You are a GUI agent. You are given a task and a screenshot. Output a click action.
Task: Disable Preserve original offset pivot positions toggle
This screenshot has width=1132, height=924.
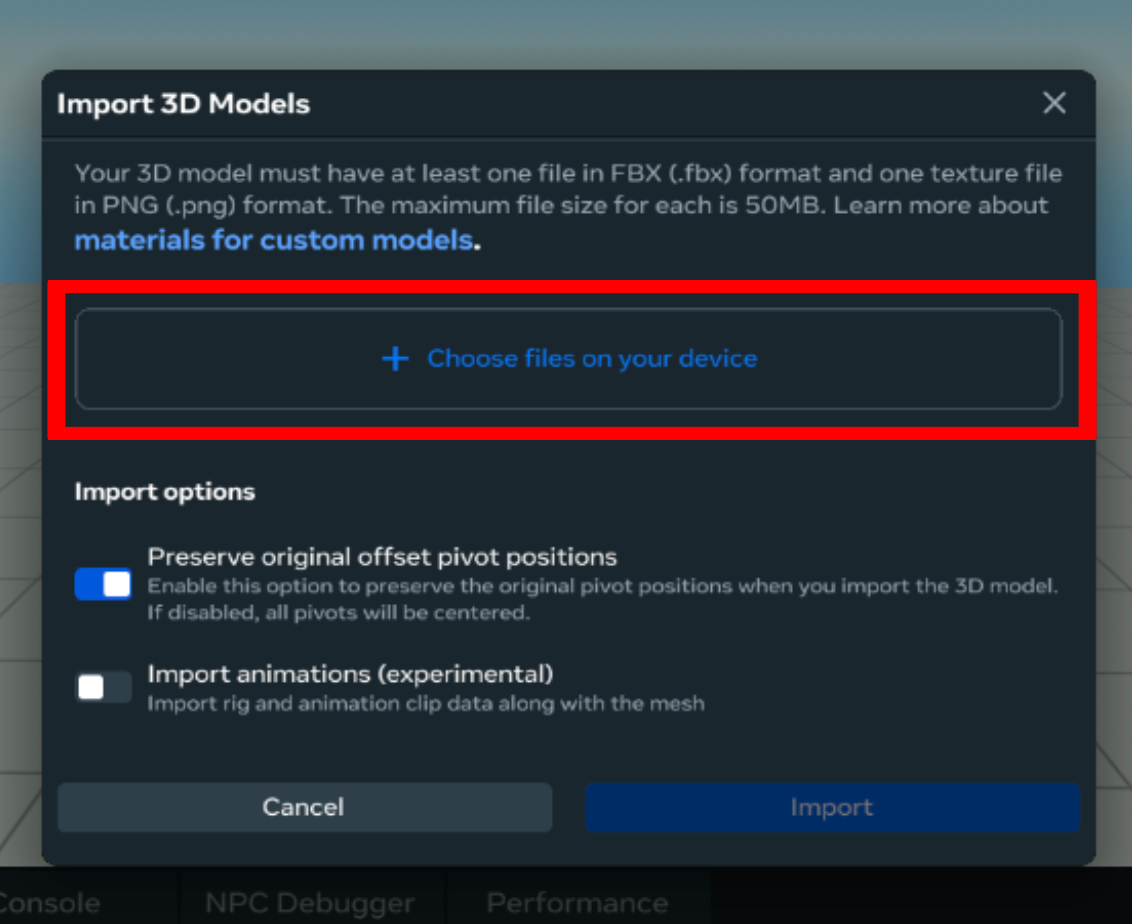click(x=103, y=584)
